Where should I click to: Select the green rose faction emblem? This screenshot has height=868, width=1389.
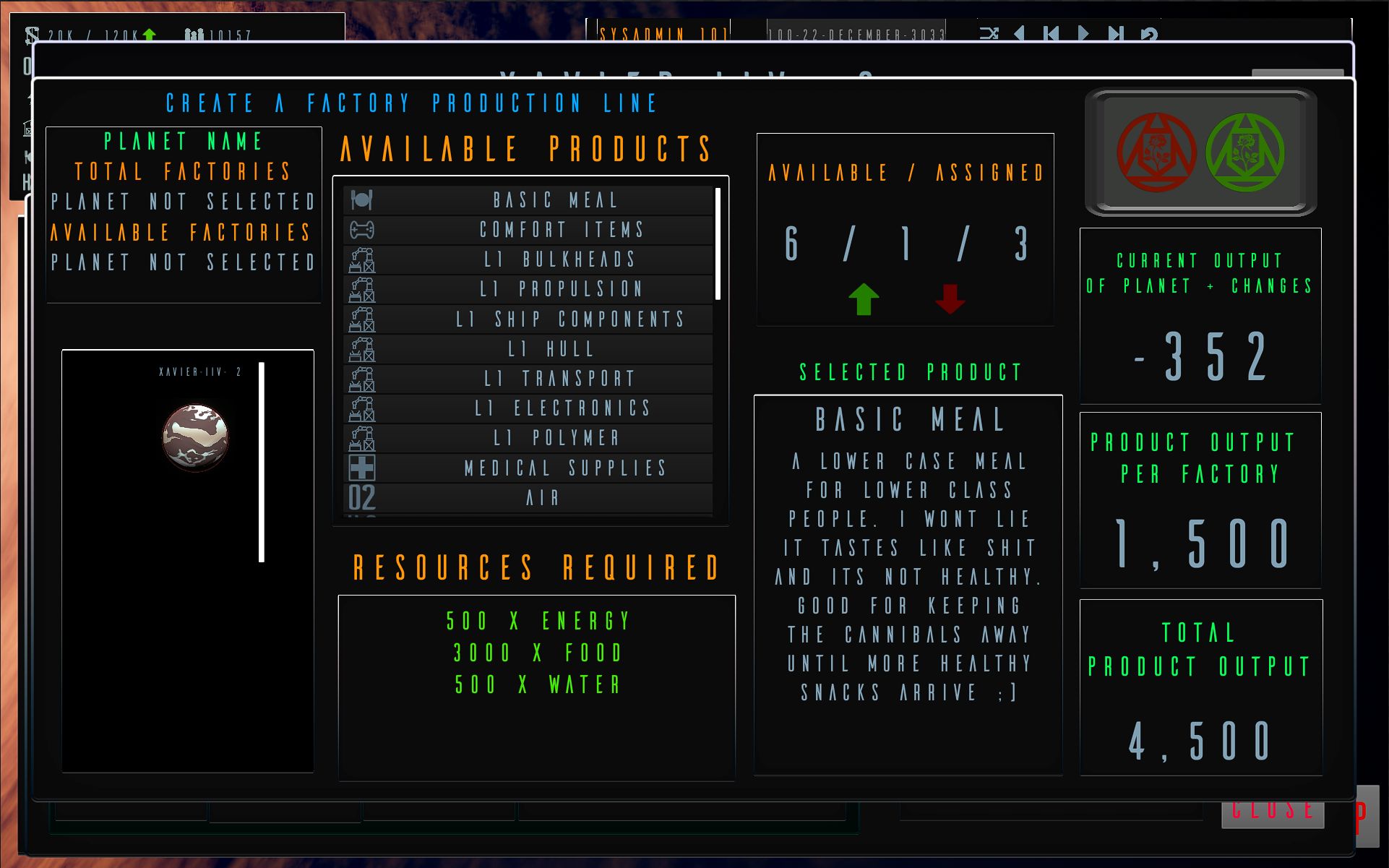pyautogui.click(x=1244, y=152)
